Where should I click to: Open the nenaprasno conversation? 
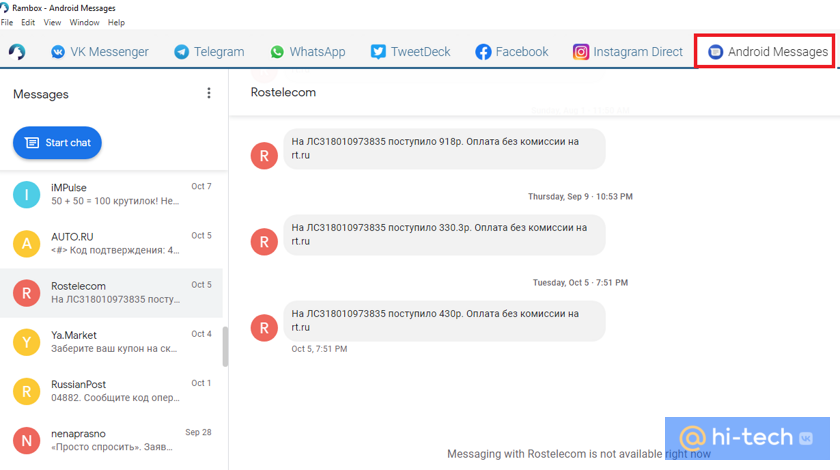[x=111, y=441]
